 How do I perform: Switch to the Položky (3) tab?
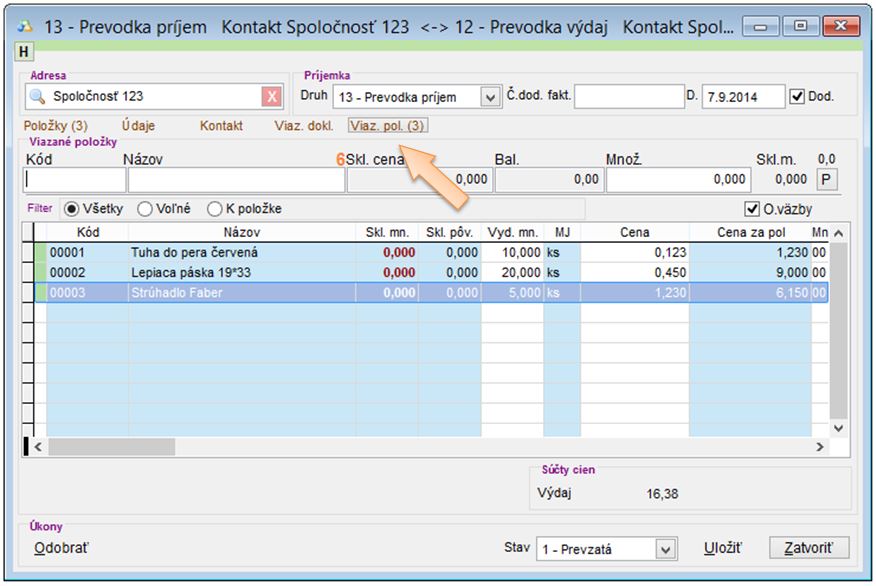click(x=55, y=126)
